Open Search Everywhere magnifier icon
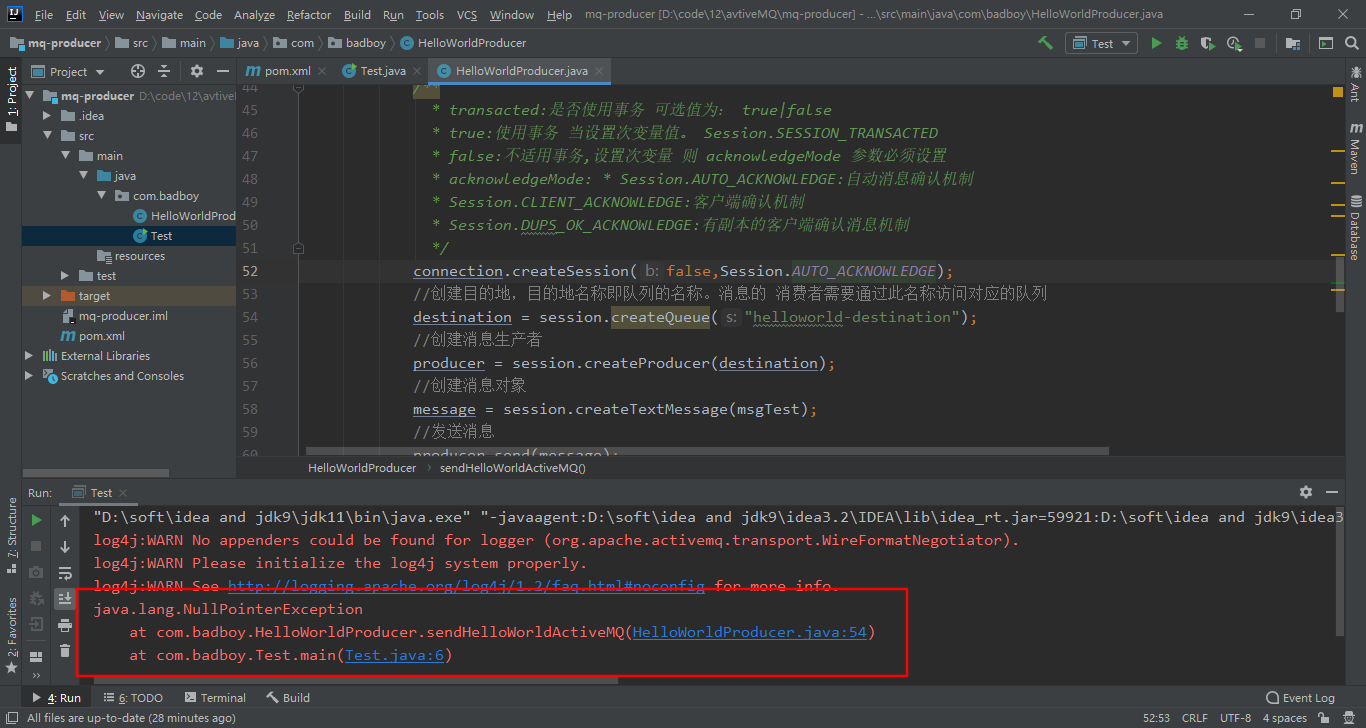 (x=1351, y=43)
